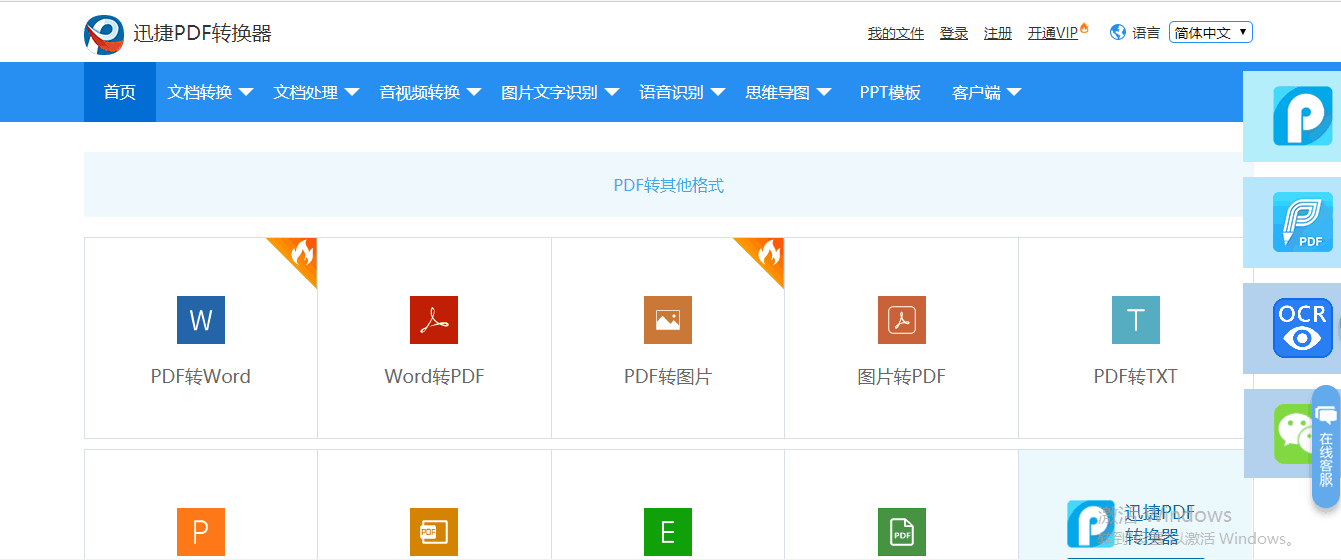Click the globe language icon

(1118, 32)
